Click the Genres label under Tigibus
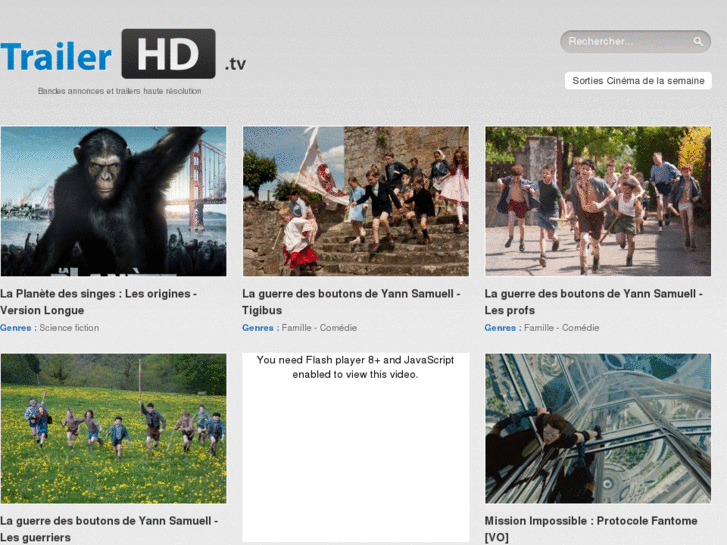 [x=260, y=328]
